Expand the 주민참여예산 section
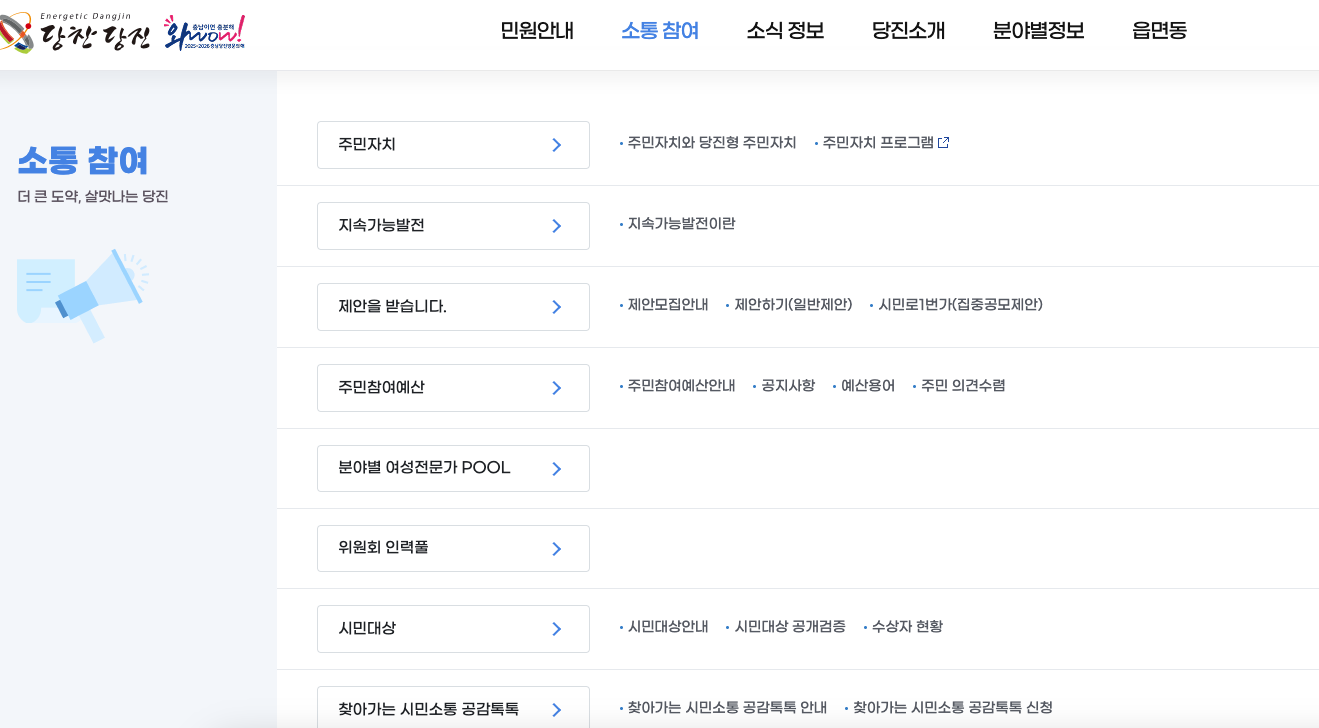Image resolution: width=1319 pixels, height=728 pixels. pos(453,387)
